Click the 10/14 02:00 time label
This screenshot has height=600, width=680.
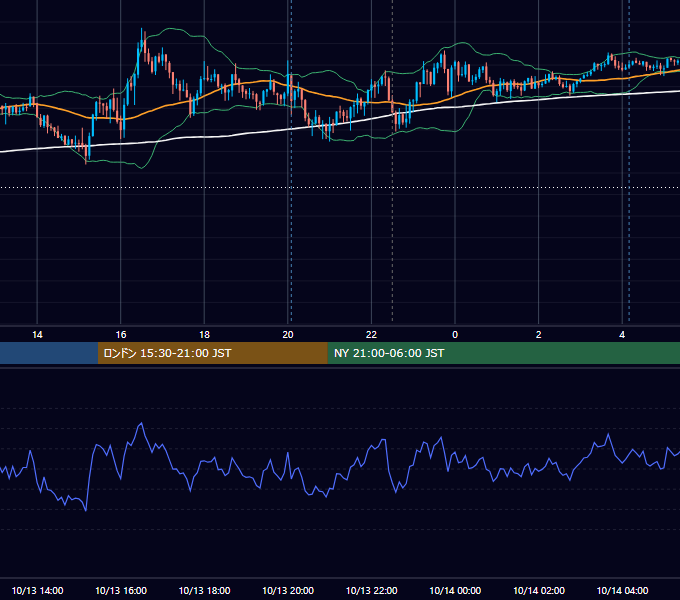pos(539,590)
